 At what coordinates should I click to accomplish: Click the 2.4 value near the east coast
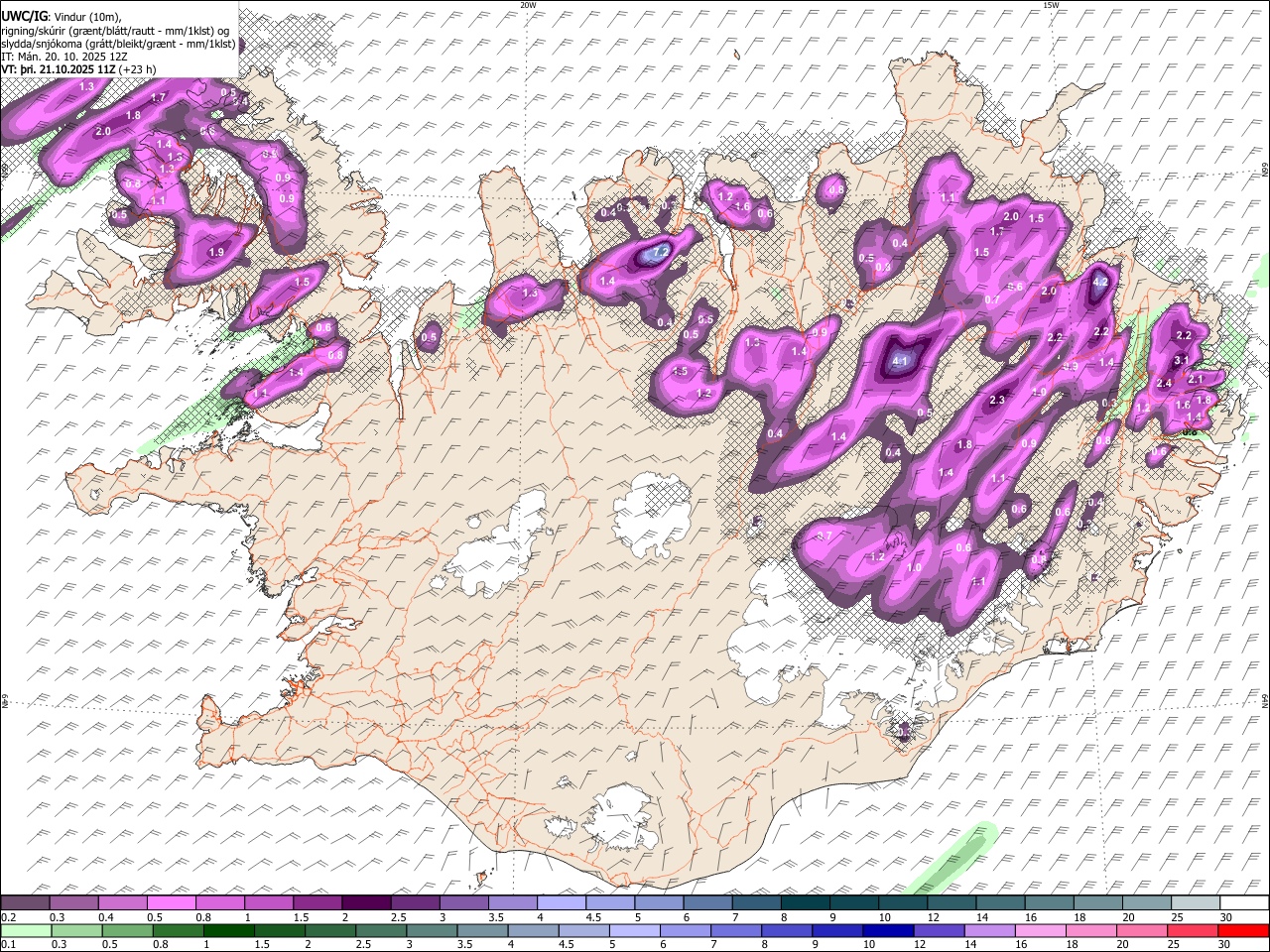click(x=1165, y=384)
